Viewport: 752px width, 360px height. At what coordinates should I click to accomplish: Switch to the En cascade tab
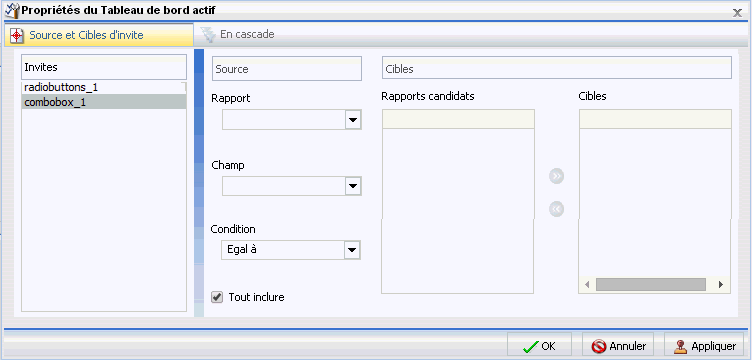pyautogui.click(x=238, y=35)
